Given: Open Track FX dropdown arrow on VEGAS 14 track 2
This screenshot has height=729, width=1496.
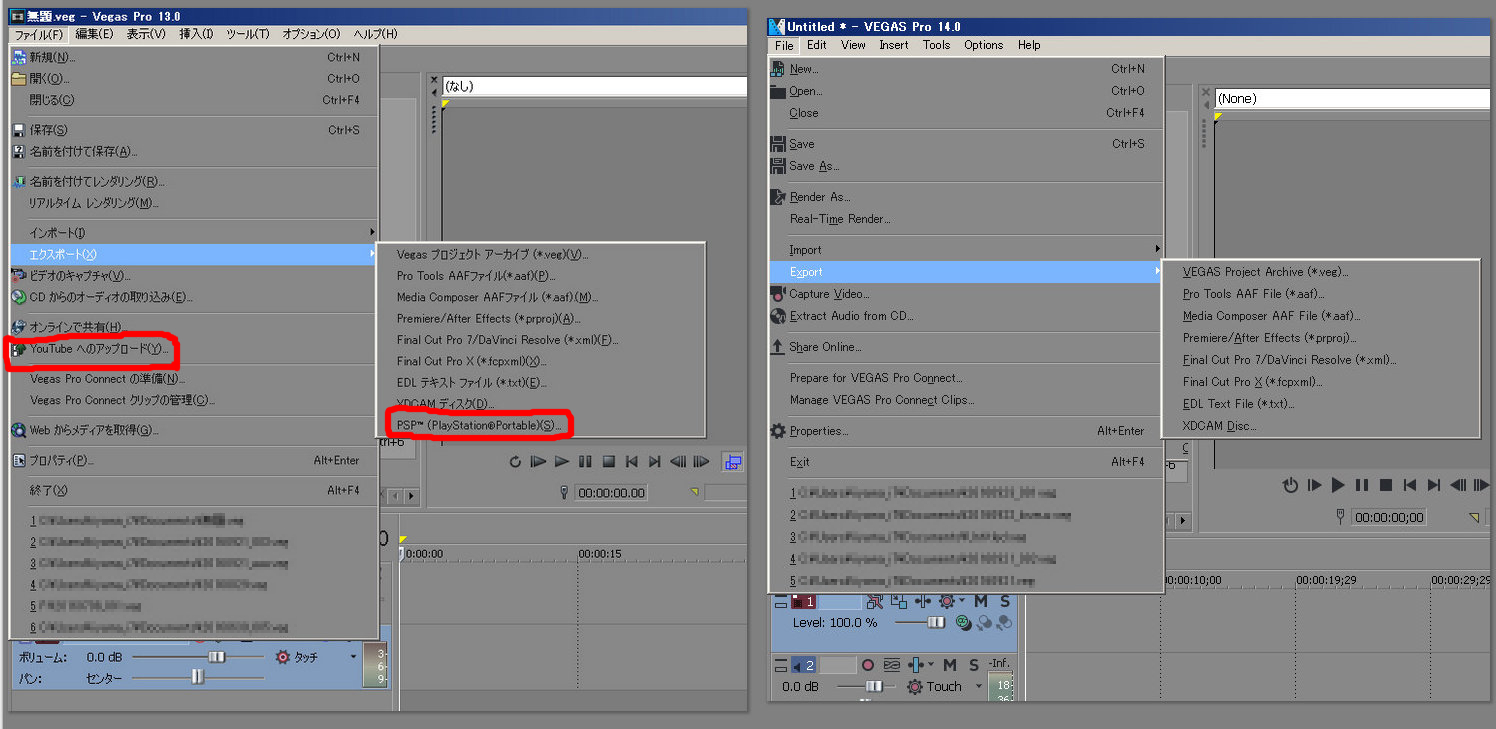Looking at the screenshot, I should point(931,664).
